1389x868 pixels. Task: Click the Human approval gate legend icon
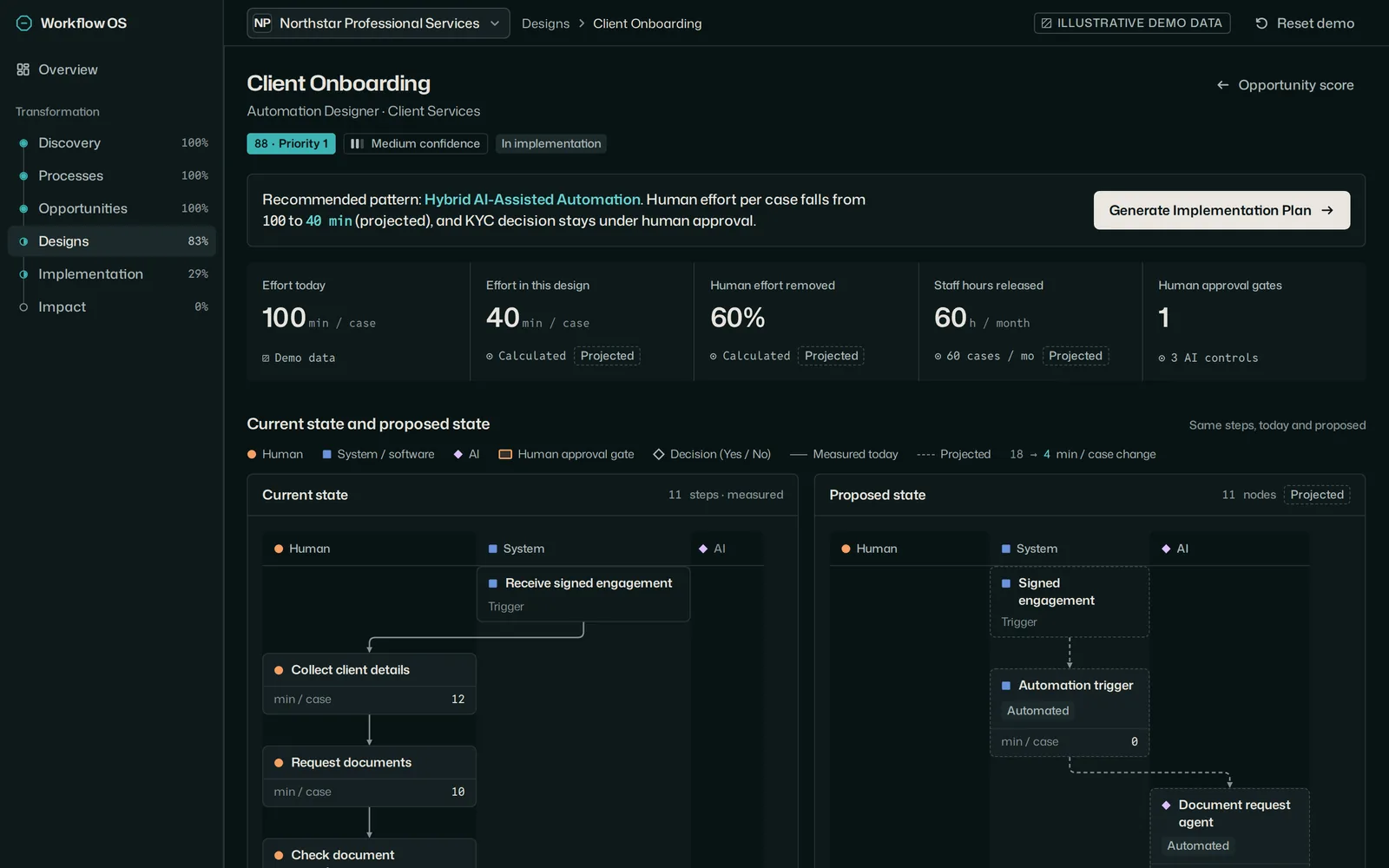point(505,454)
